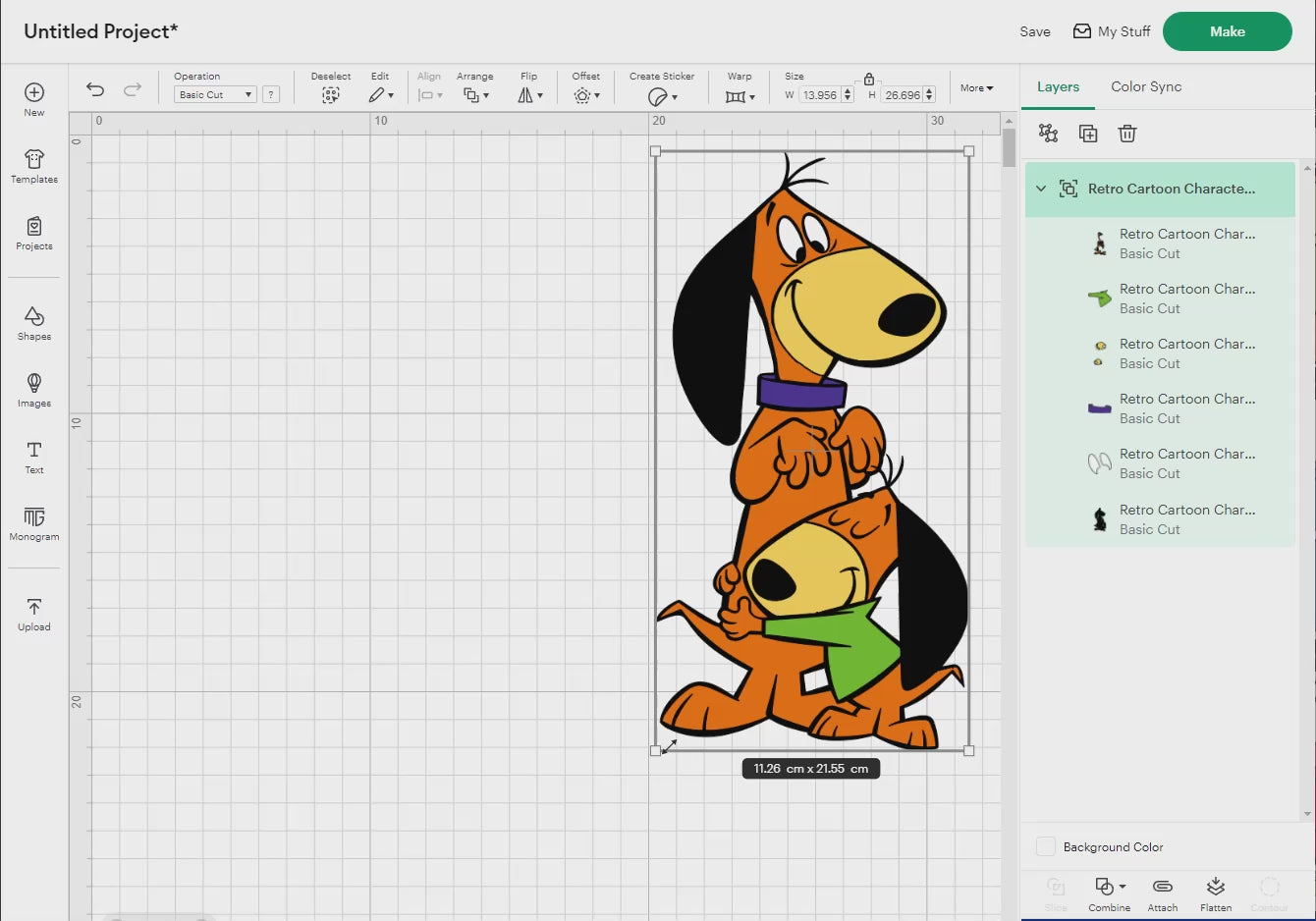Select the Retro Cartoon Character group row
The image size is (1316, 921).
coord(1161,189)
